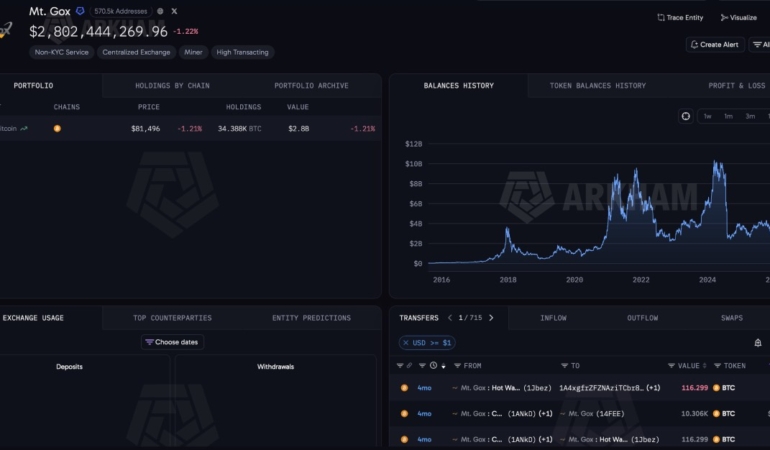Switch to the Swaps tab
This screenshot has height=450, width=770.
coord(732,318)
